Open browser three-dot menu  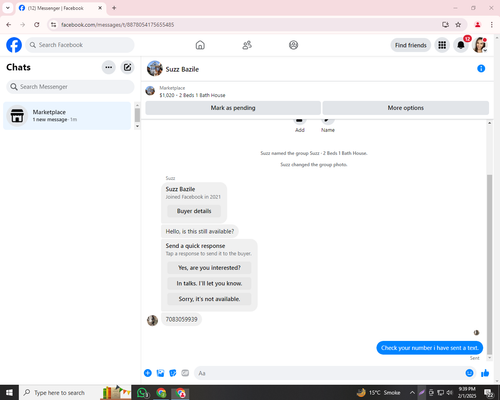coord(492,25)
